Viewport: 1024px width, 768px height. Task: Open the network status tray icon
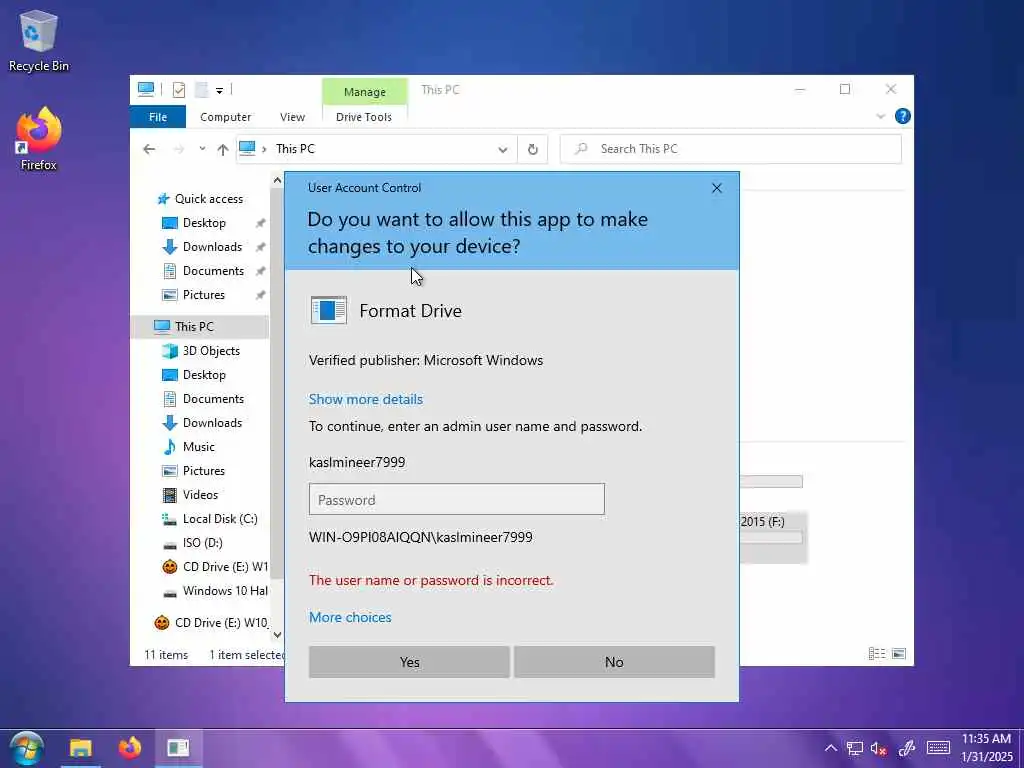click(854, 748)
